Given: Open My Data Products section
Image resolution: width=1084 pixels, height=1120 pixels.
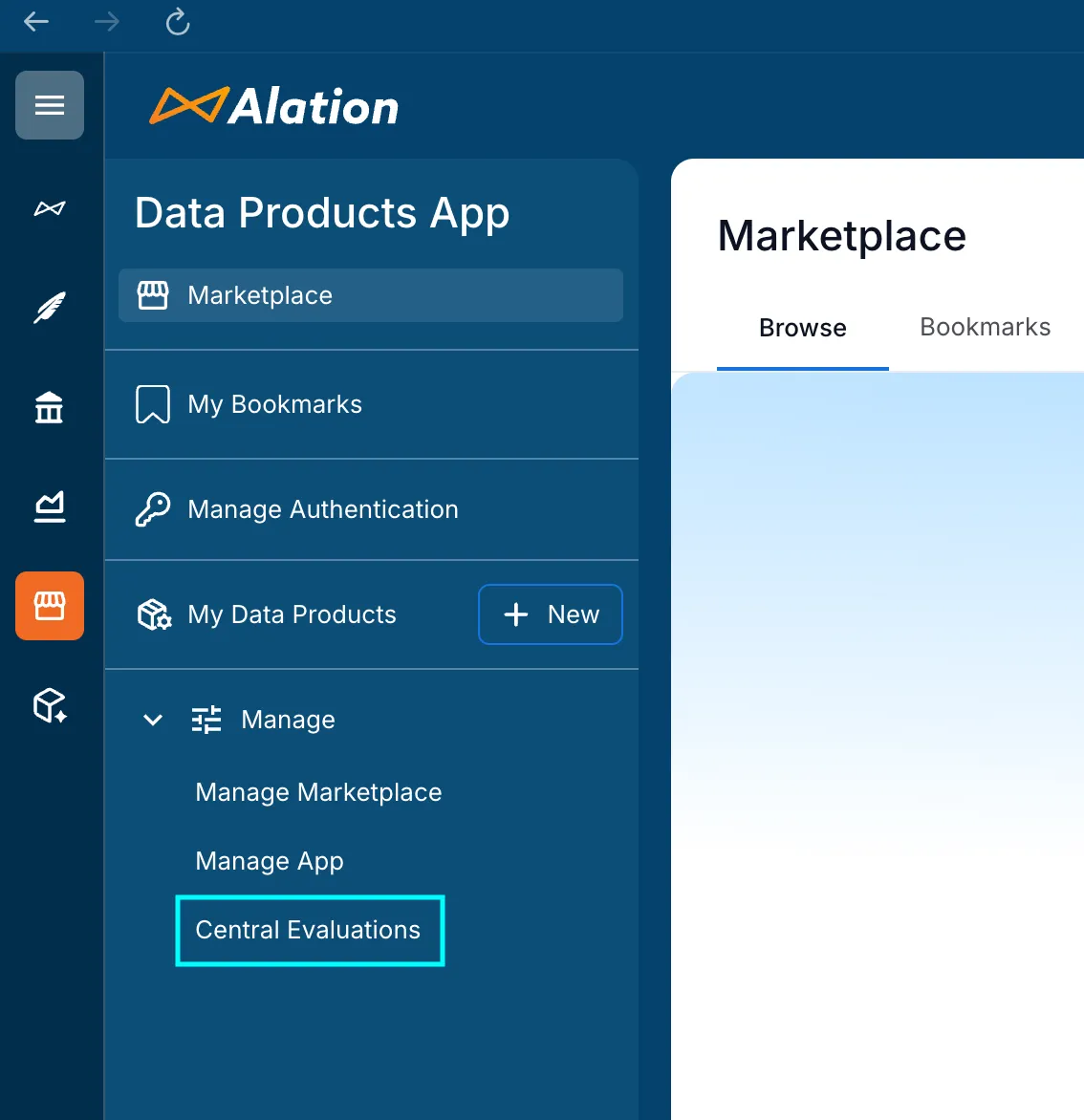Looking at the screenshot, I should click(292, 614).
